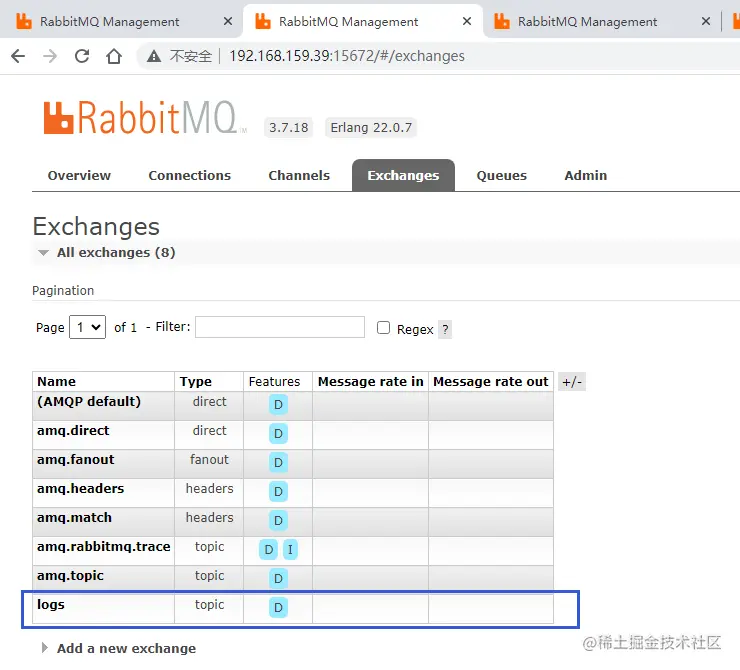Click the Message rate in column header
Screen dimensions: 740x670
370,381
